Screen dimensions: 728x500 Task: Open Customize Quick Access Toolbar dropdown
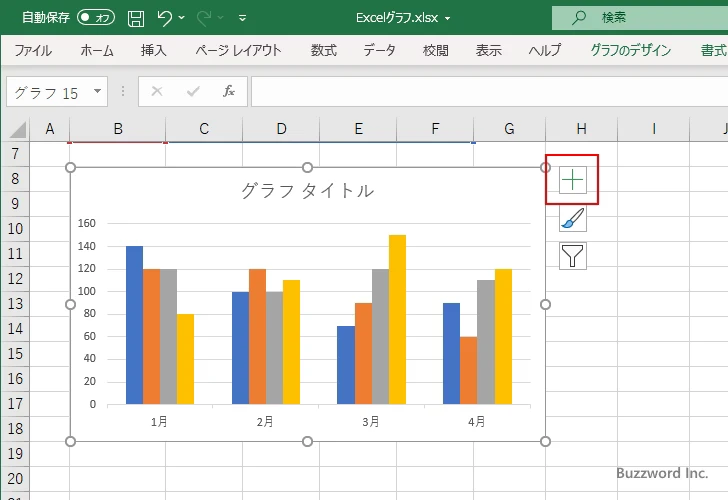[x=242, y=18]
